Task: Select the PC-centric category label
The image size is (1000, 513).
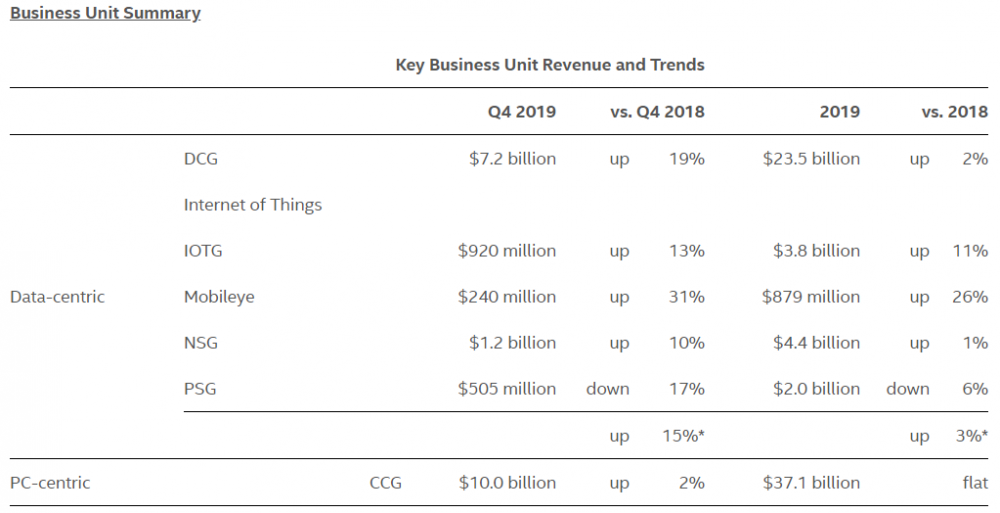Action: pos(50,483)
